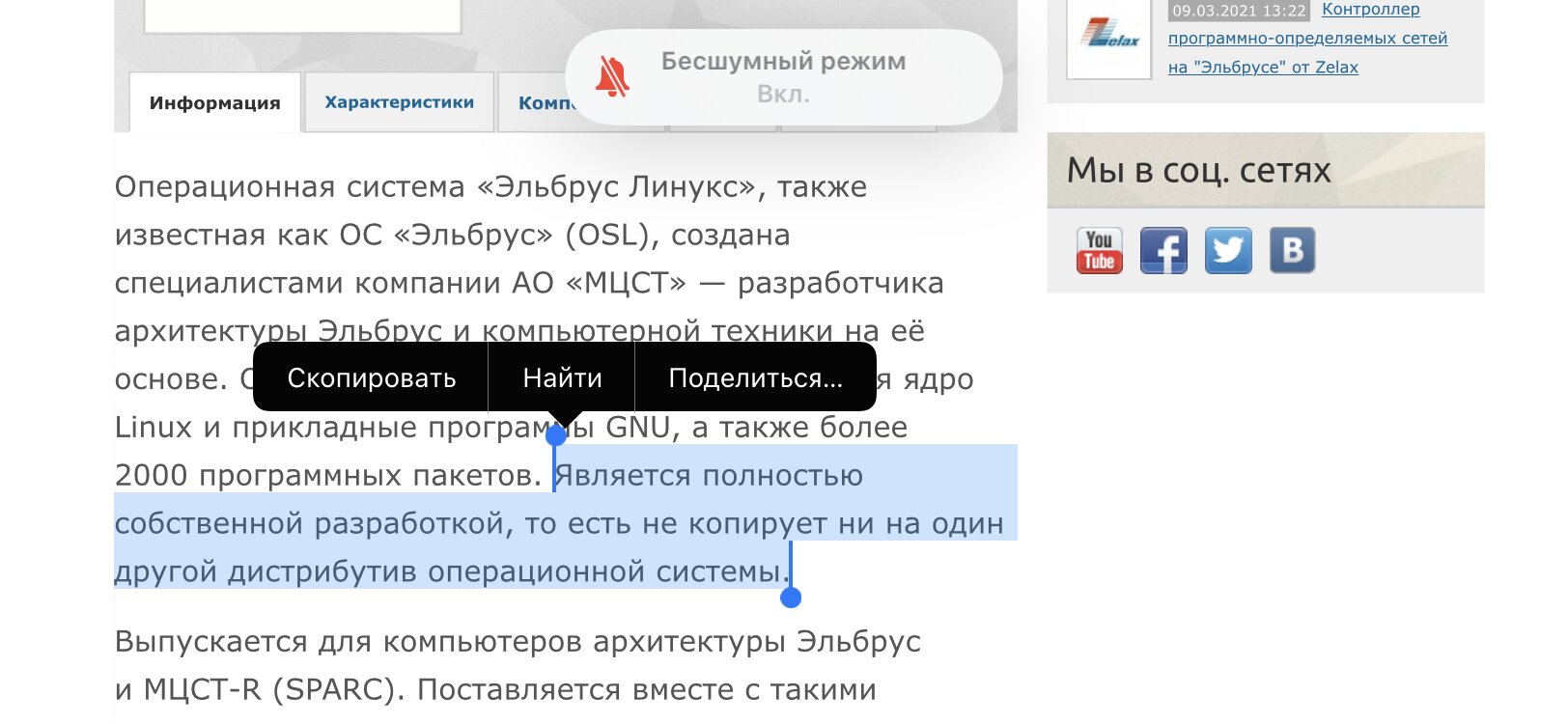The height and width of the screenshot is (724, 1568).
Task: Tap the muted bell icon in notification
Action: pyautogui.click(x=612, y=76)
